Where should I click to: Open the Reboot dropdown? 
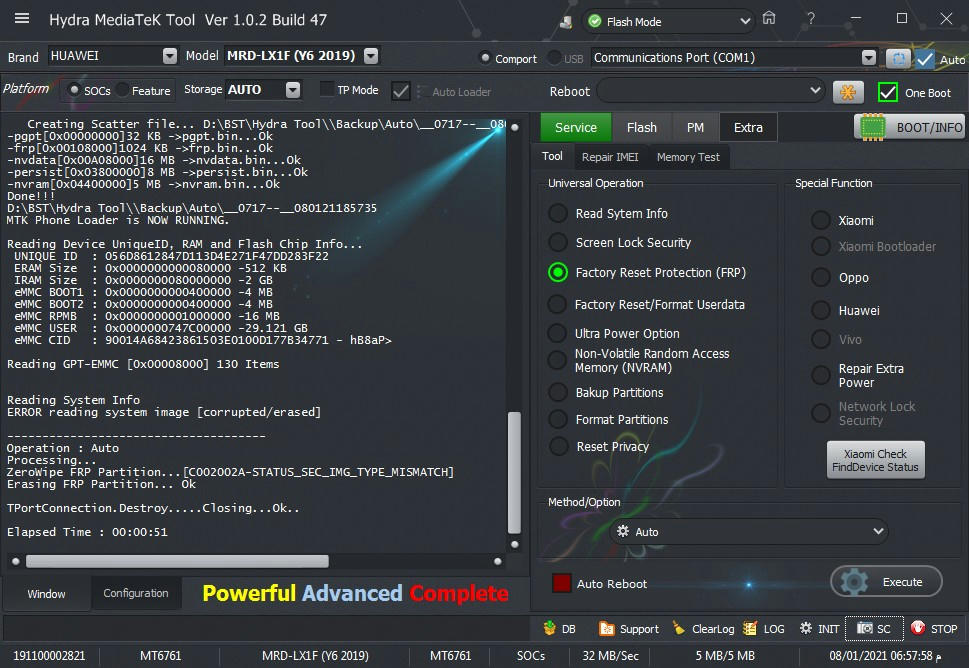pos(815,91)
